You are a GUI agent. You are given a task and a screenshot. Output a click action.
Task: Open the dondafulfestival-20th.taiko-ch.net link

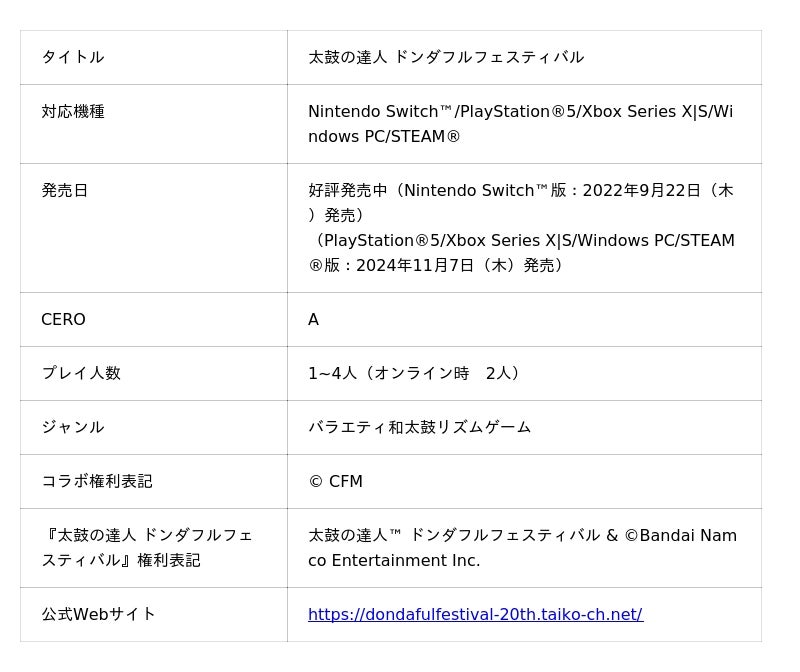pos(475,614)
